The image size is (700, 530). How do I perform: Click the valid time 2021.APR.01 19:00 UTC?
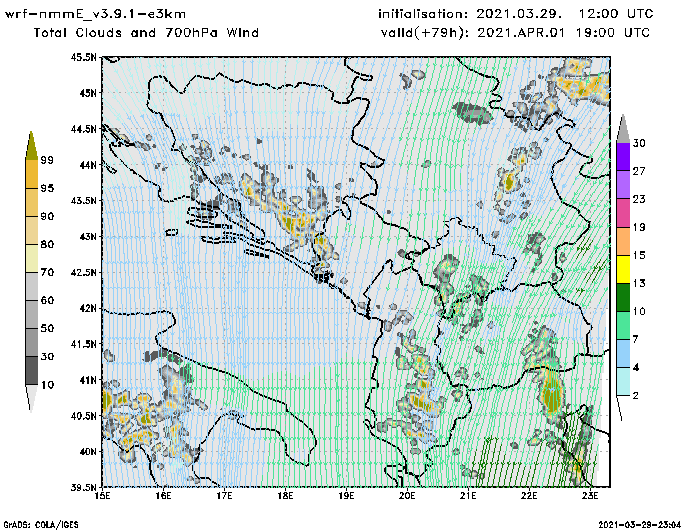[x=563, y=33]
